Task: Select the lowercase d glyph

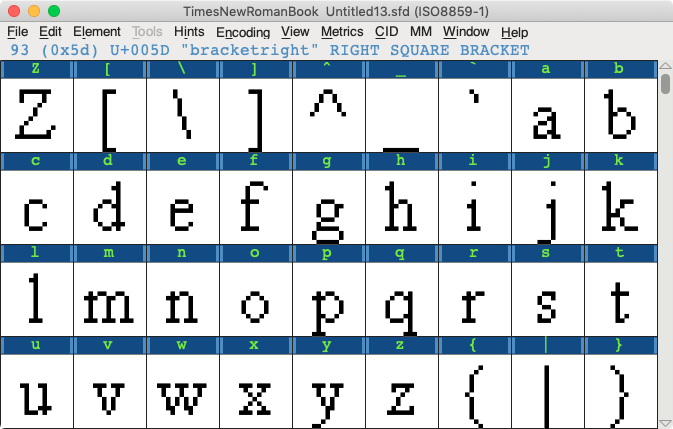Action: tap(110, 207)
